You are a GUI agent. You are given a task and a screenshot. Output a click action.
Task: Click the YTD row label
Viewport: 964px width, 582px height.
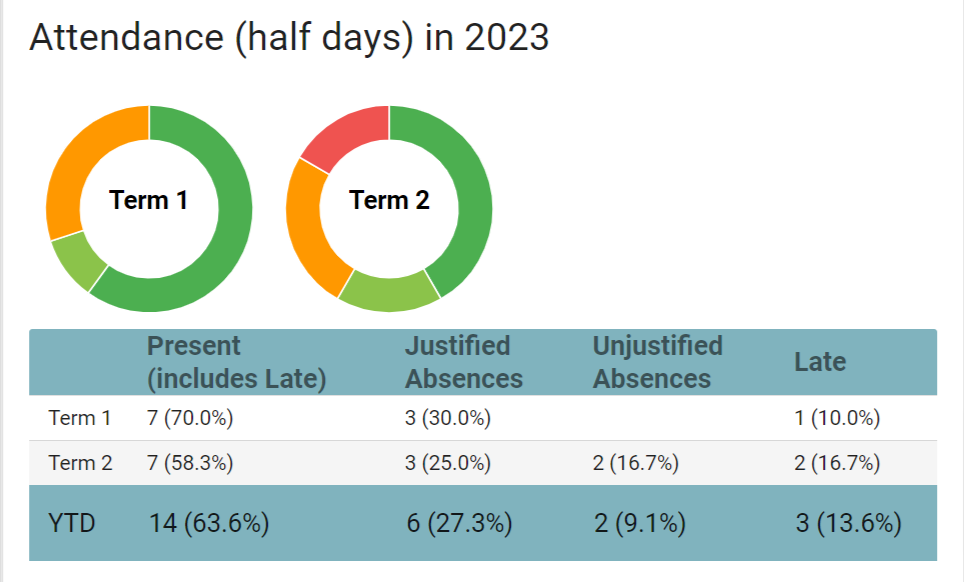click(x=72, y=522)
